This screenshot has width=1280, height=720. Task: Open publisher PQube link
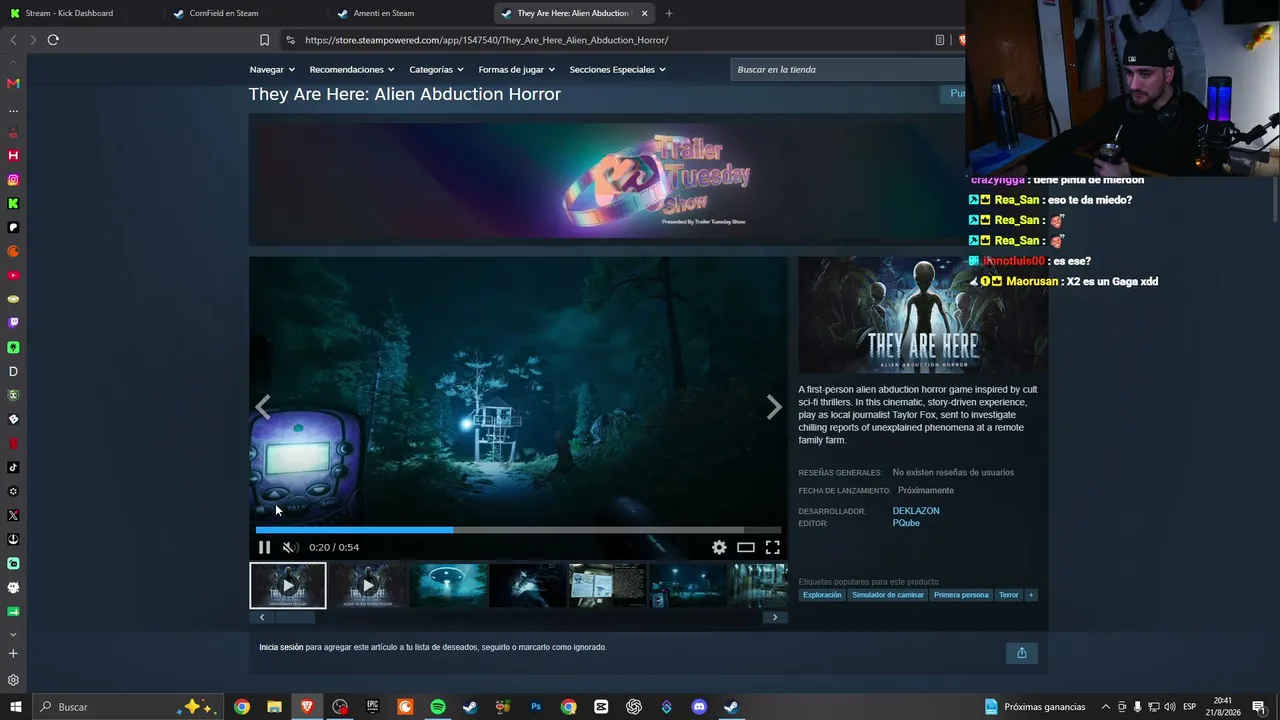tap(906, 523)
